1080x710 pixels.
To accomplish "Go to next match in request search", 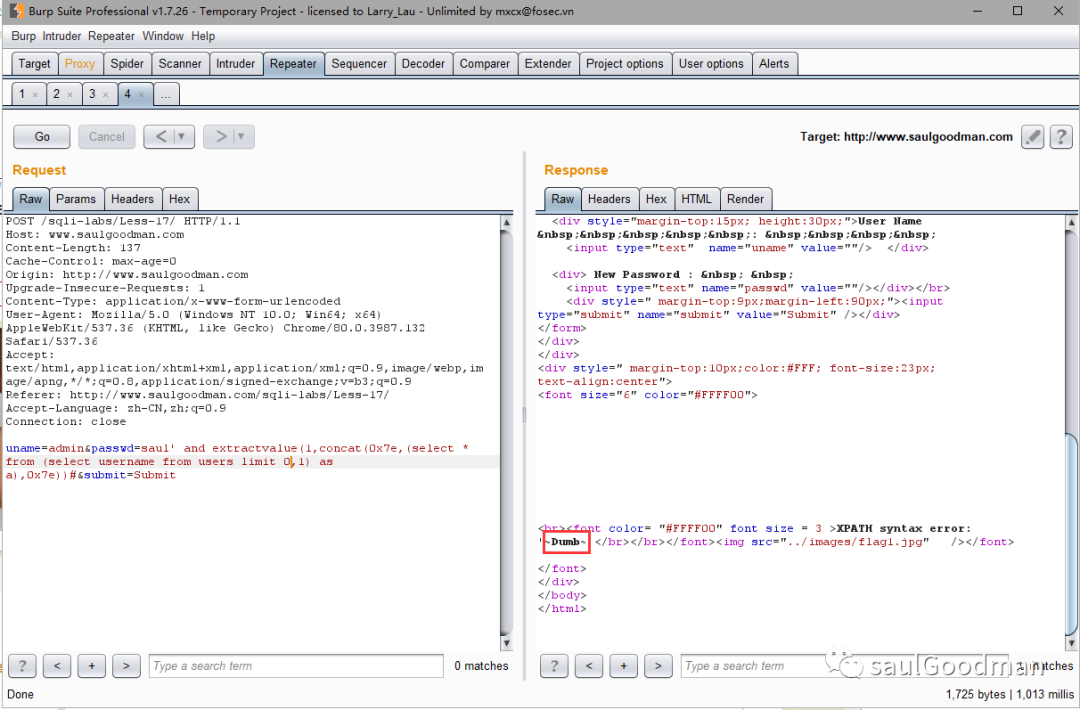I will tap(126, 666).
